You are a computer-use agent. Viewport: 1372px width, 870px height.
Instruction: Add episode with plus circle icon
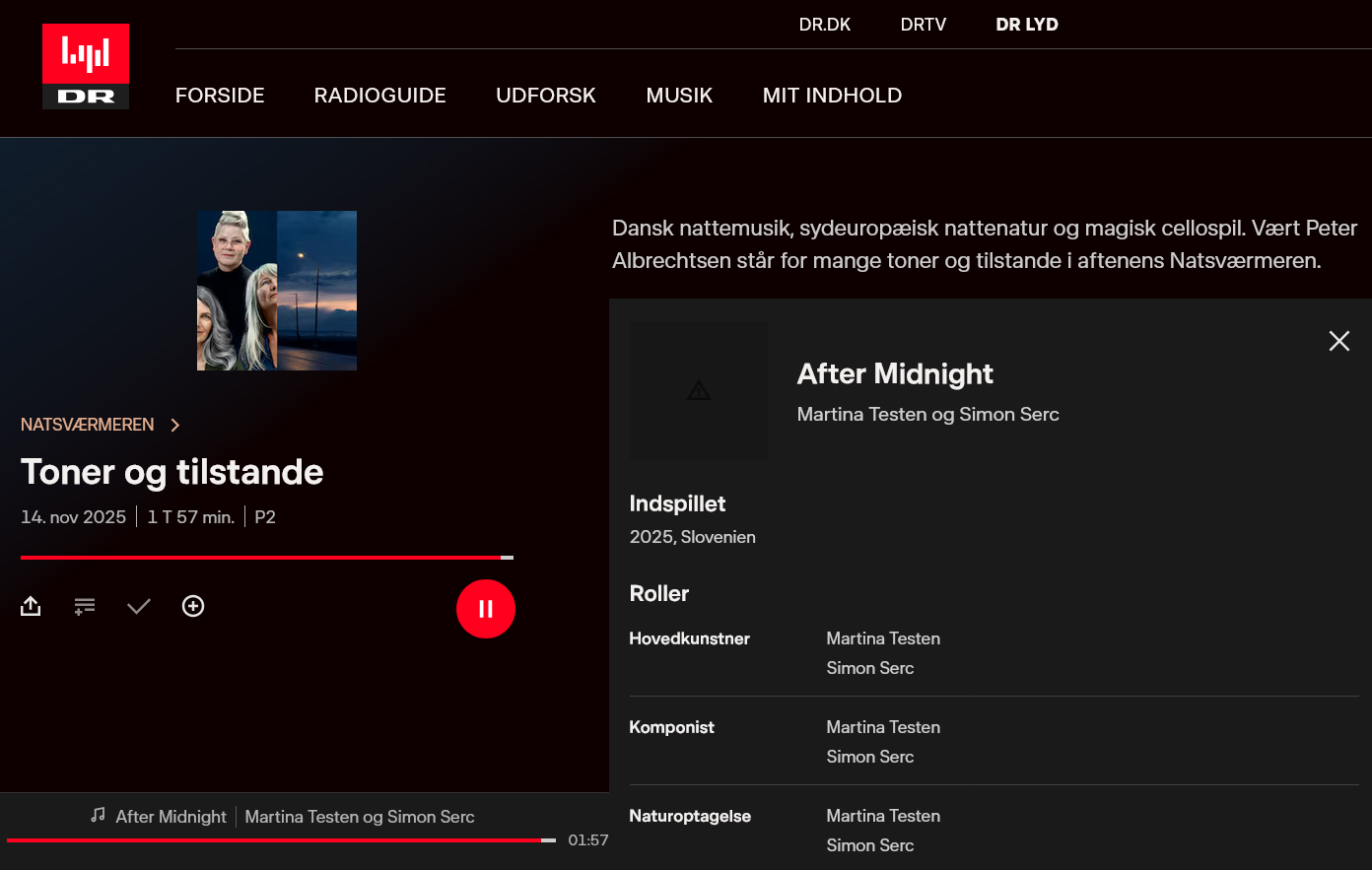193,606
